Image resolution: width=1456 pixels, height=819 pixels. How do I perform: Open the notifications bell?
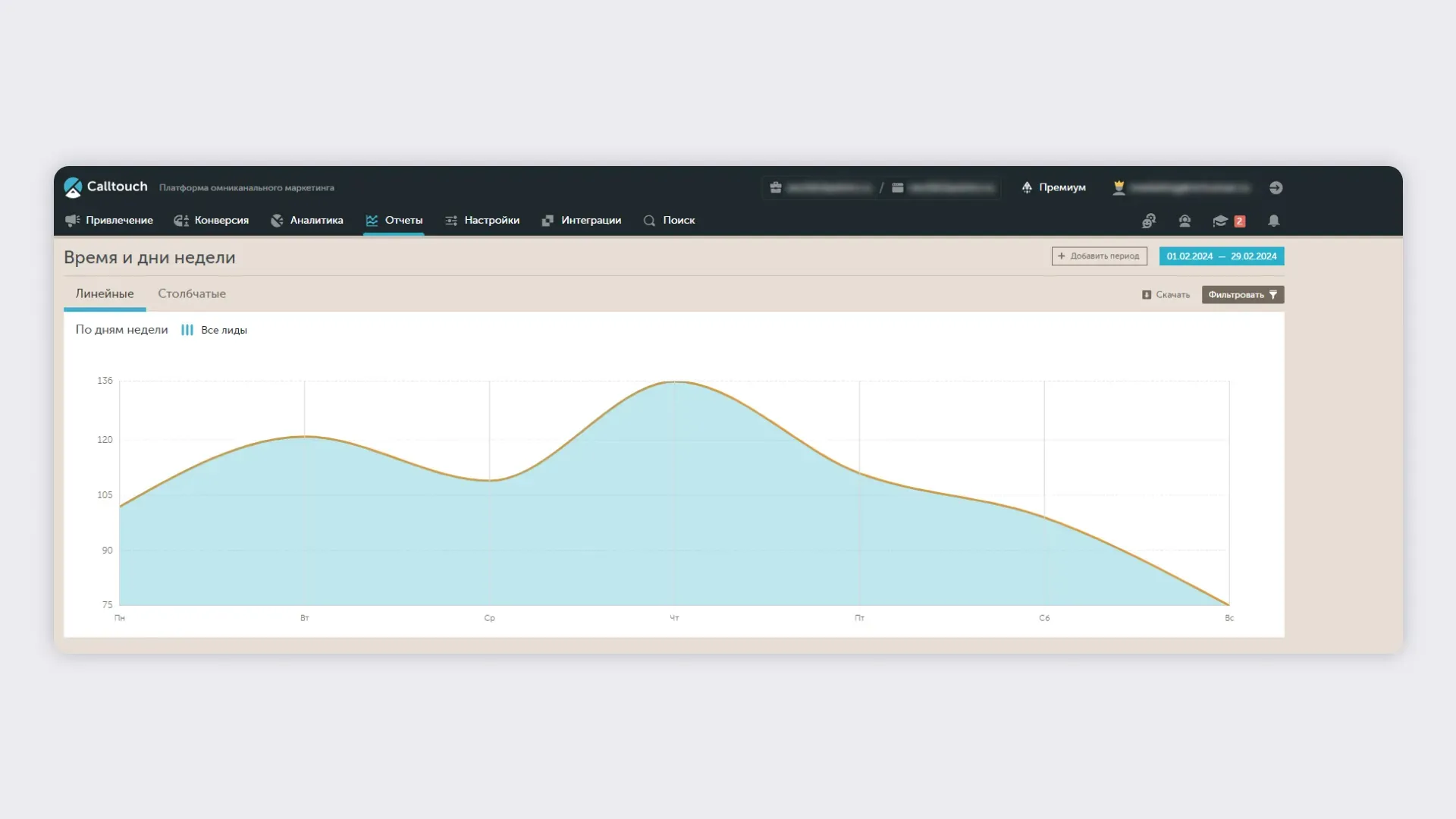[1274, 221]
